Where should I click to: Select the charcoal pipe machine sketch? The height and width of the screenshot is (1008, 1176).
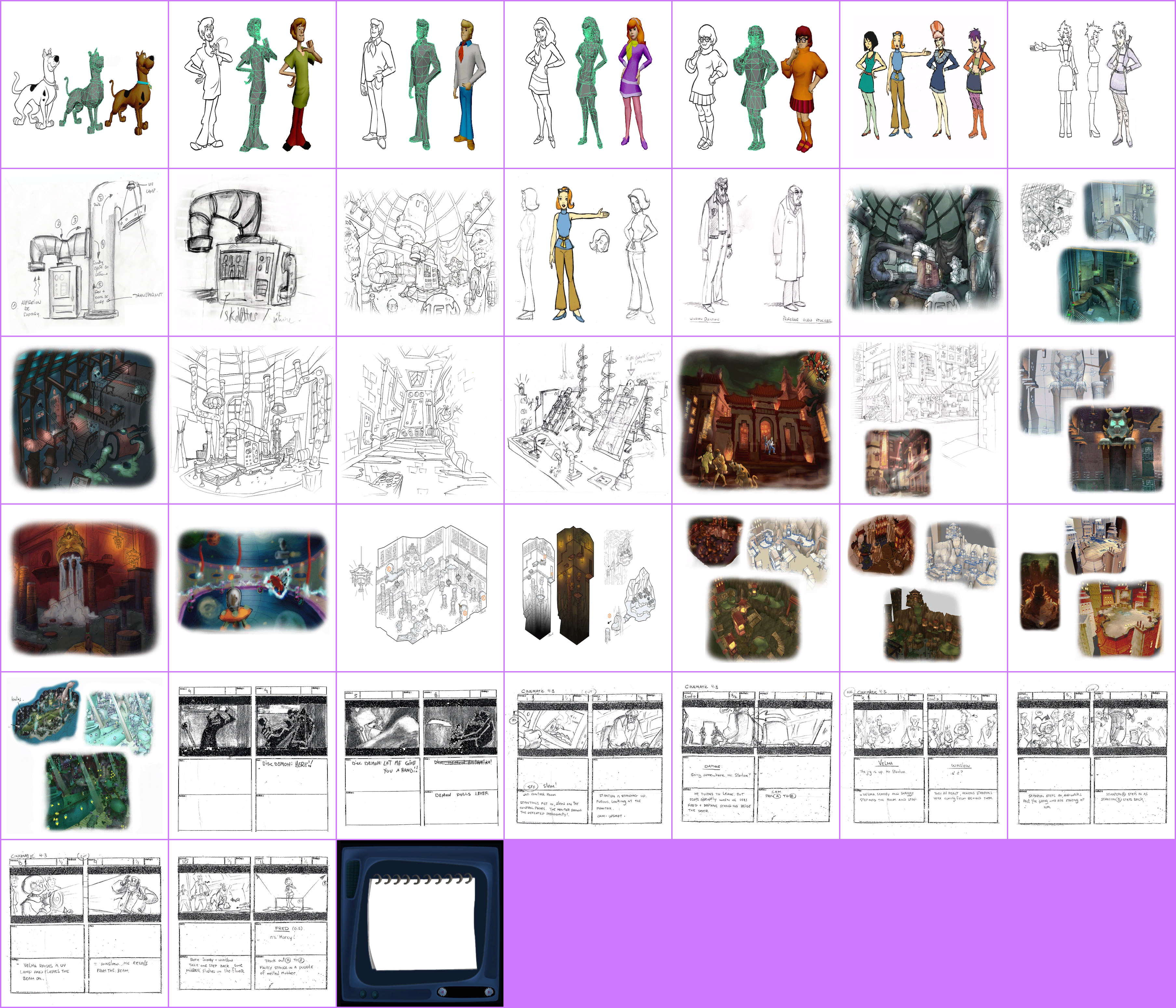[252, 252]
